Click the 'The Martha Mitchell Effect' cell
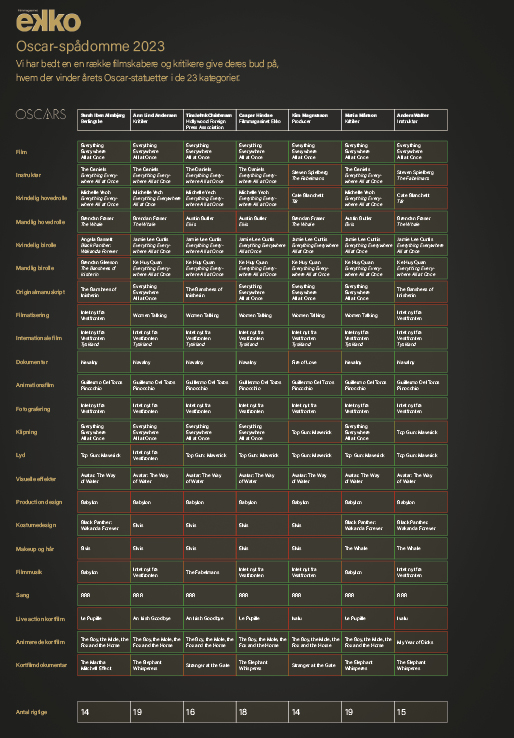The image size is (514, 738). pos(104,665)
